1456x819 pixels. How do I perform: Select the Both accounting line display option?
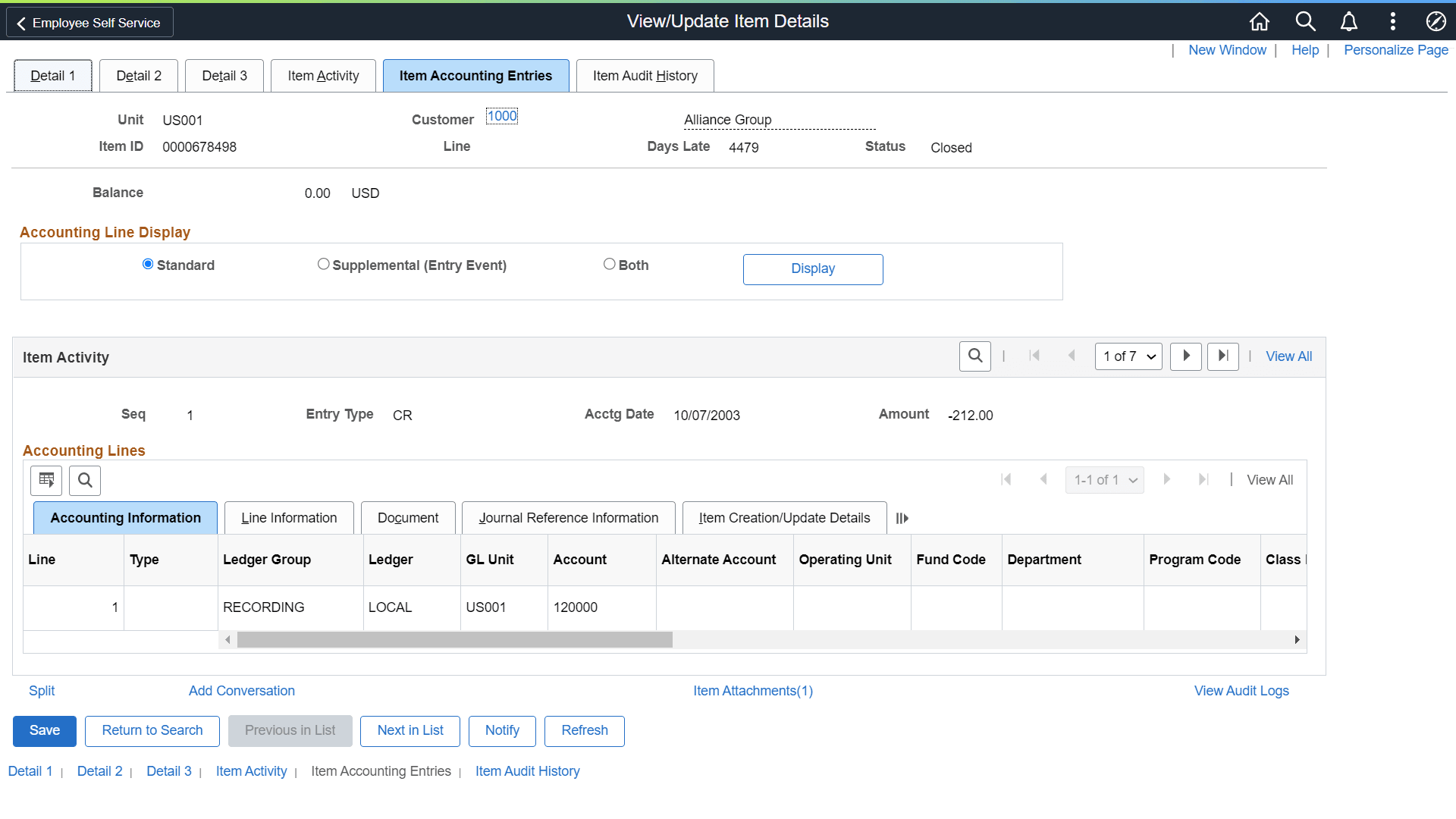pyautogui.click(x=610, y=264)
